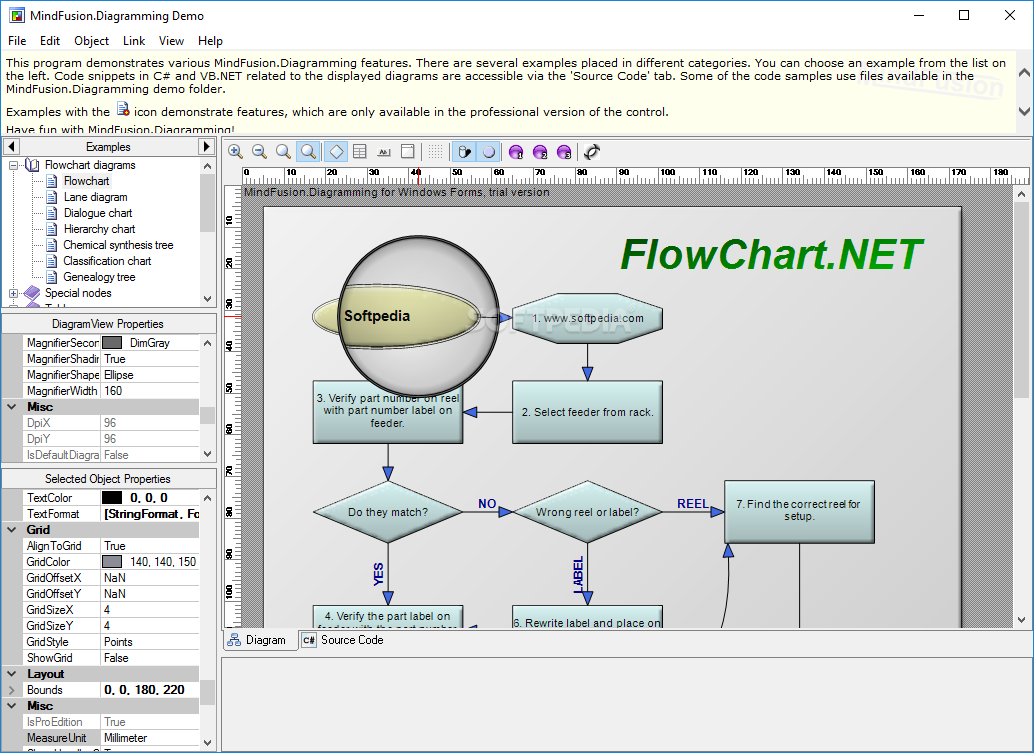Switch to the Diagram tab
This screenshot has height=753, width=1034.
pos(258,640)
